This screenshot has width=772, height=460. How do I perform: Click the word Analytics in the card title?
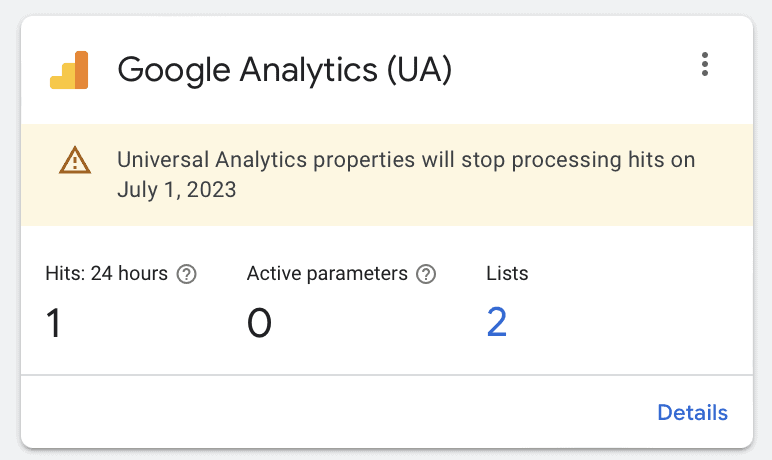click(x=309, y=70)
